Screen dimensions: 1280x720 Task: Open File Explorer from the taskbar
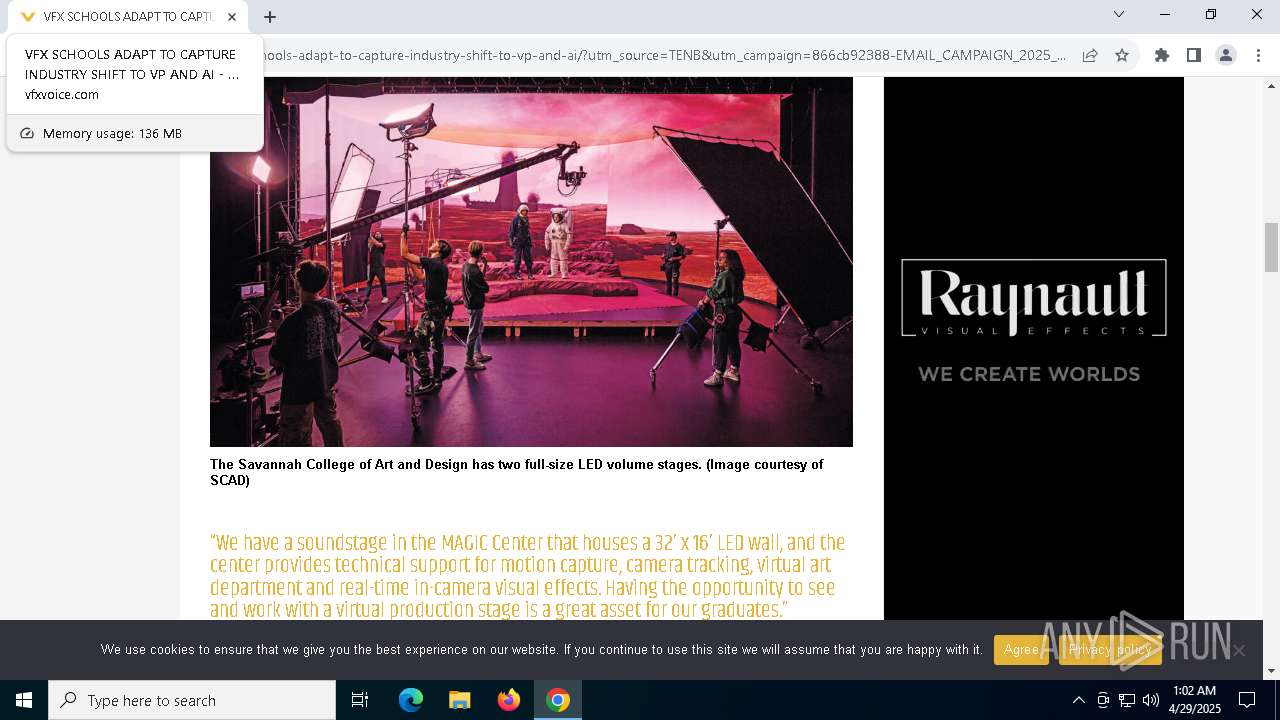[459, 700]
